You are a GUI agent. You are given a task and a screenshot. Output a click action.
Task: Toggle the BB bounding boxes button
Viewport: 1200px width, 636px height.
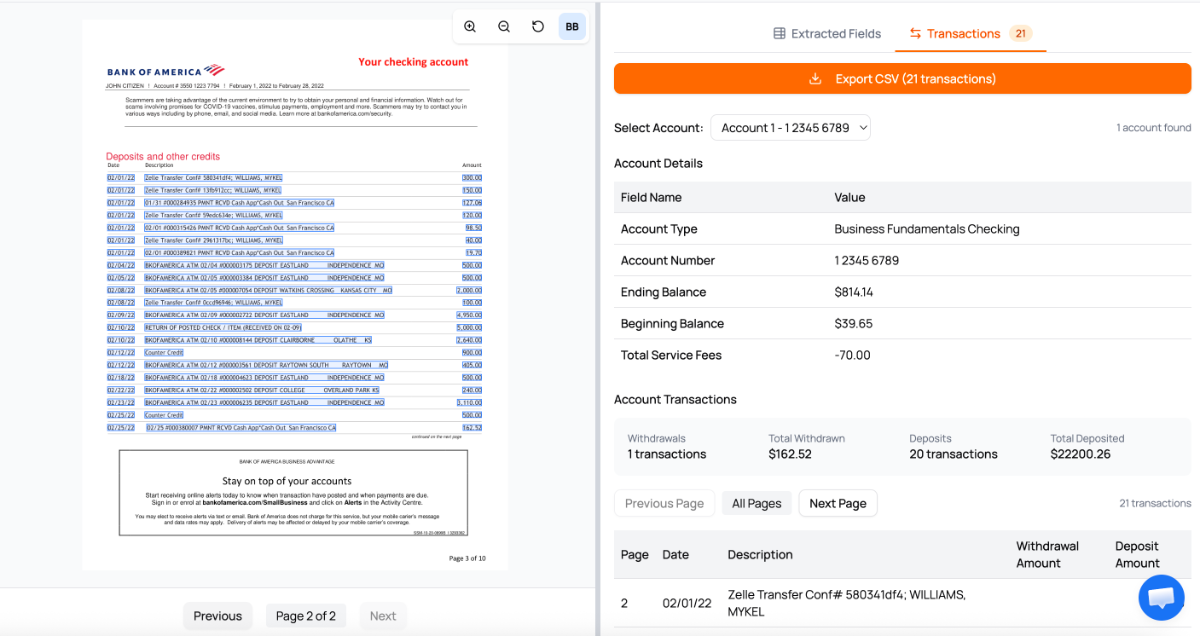pos(572,27)
